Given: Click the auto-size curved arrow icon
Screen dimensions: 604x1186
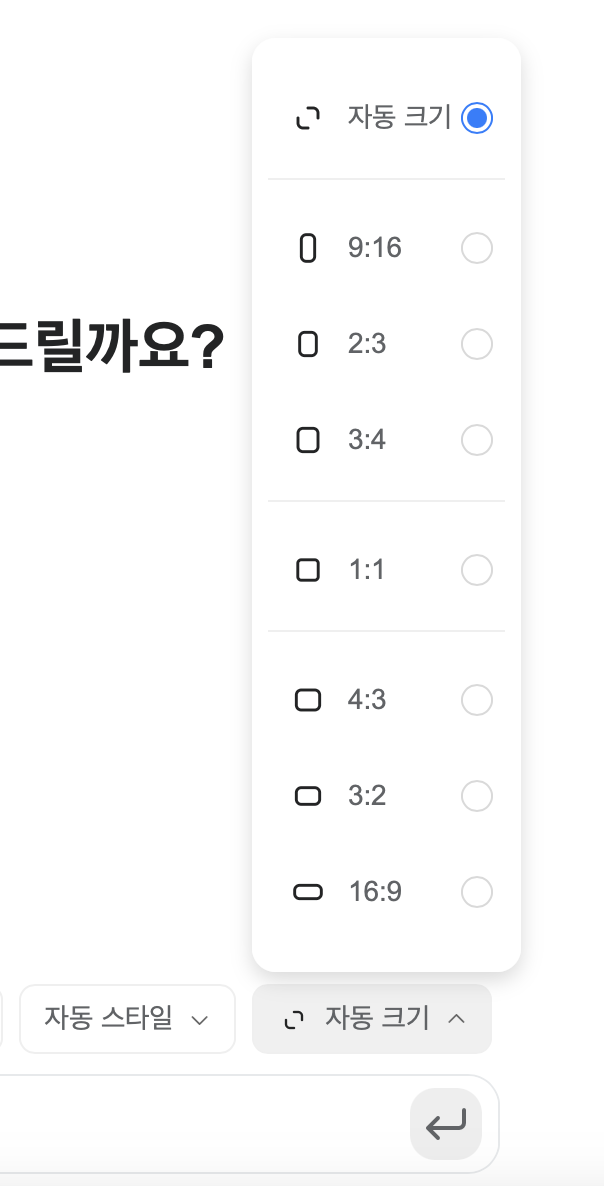Looking at the screenshot, I should tap(308, 117).
